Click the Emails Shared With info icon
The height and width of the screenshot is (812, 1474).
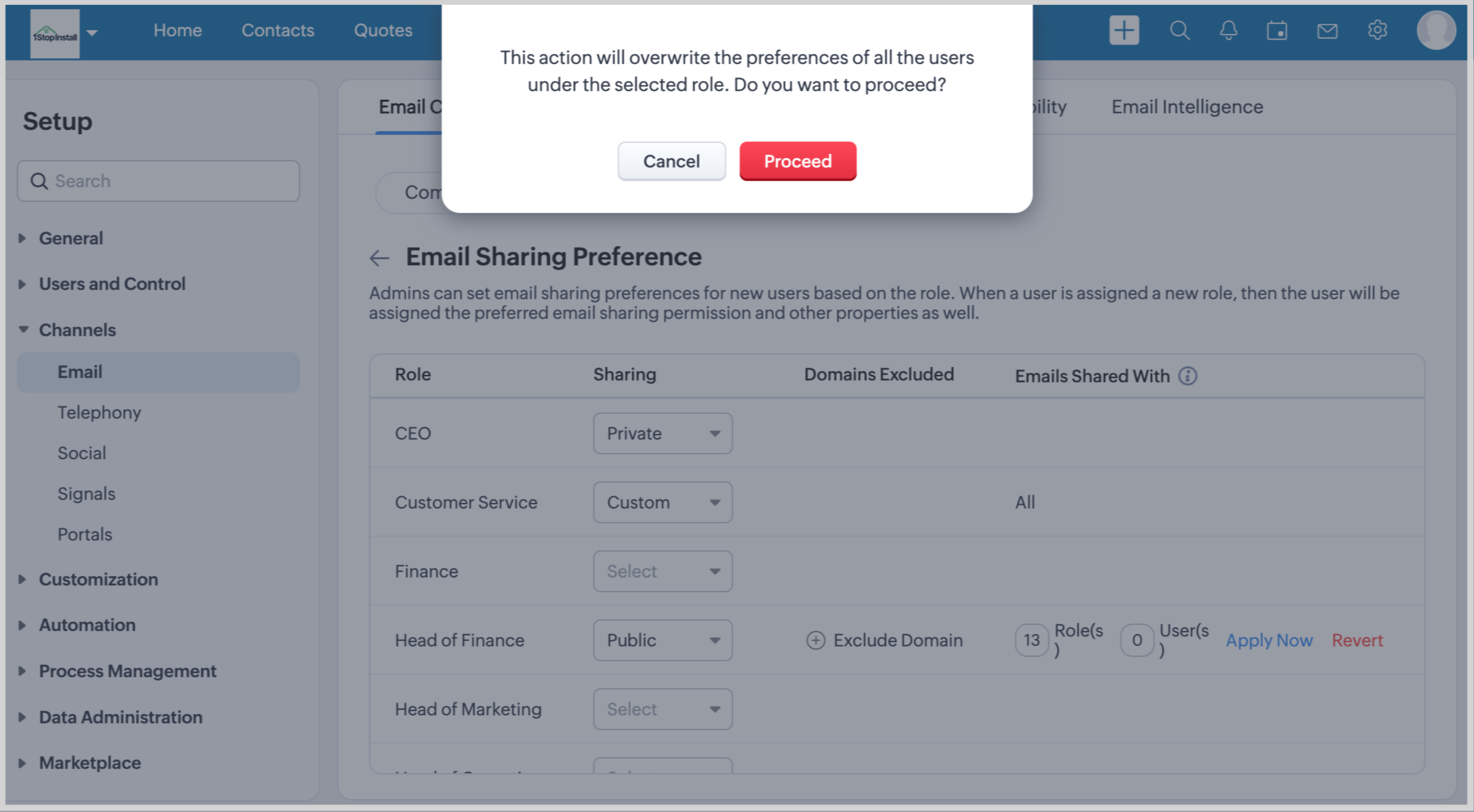tap(1188, 376)
